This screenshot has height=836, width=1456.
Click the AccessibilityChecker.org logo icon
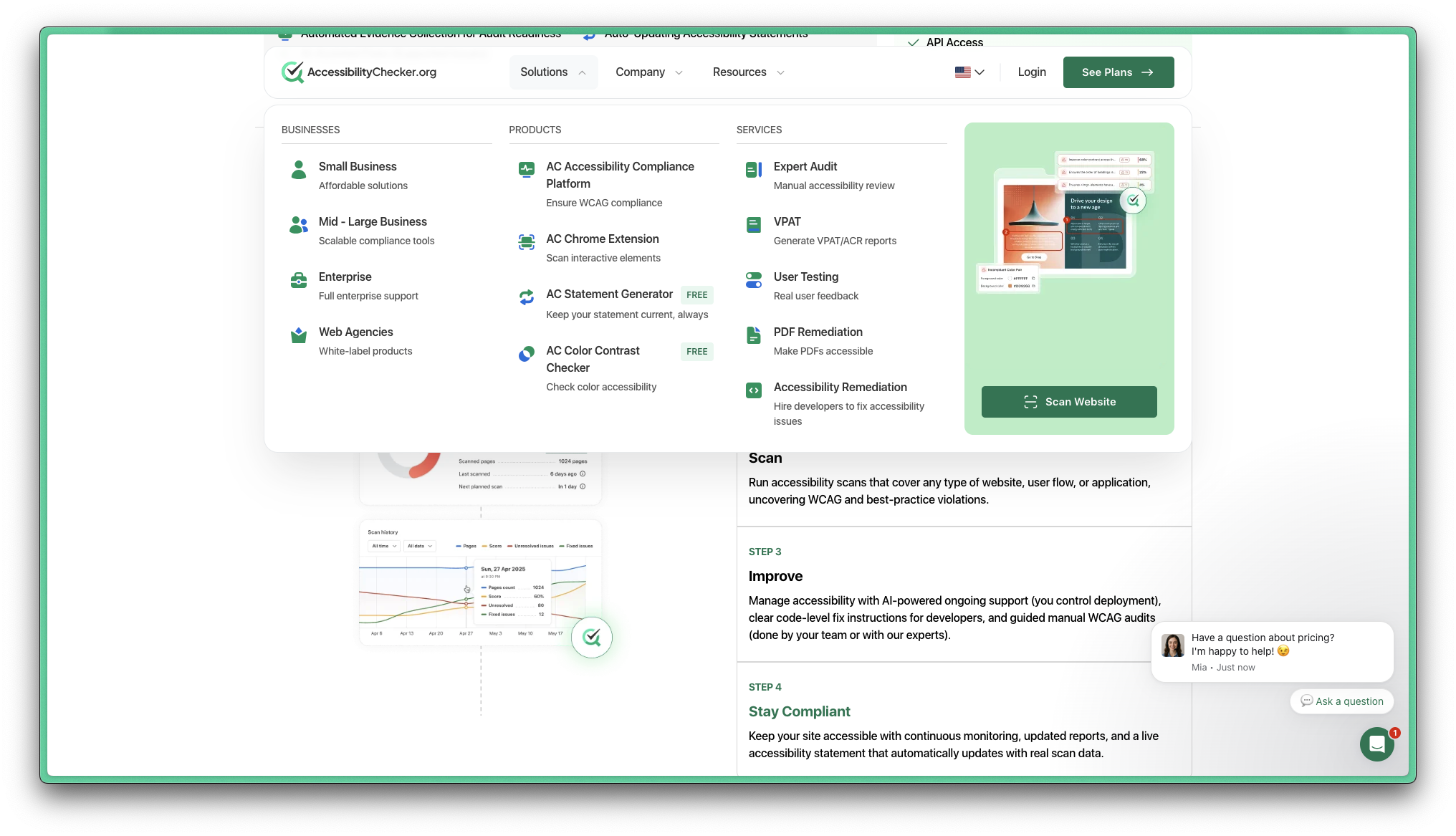coord(292,72)
